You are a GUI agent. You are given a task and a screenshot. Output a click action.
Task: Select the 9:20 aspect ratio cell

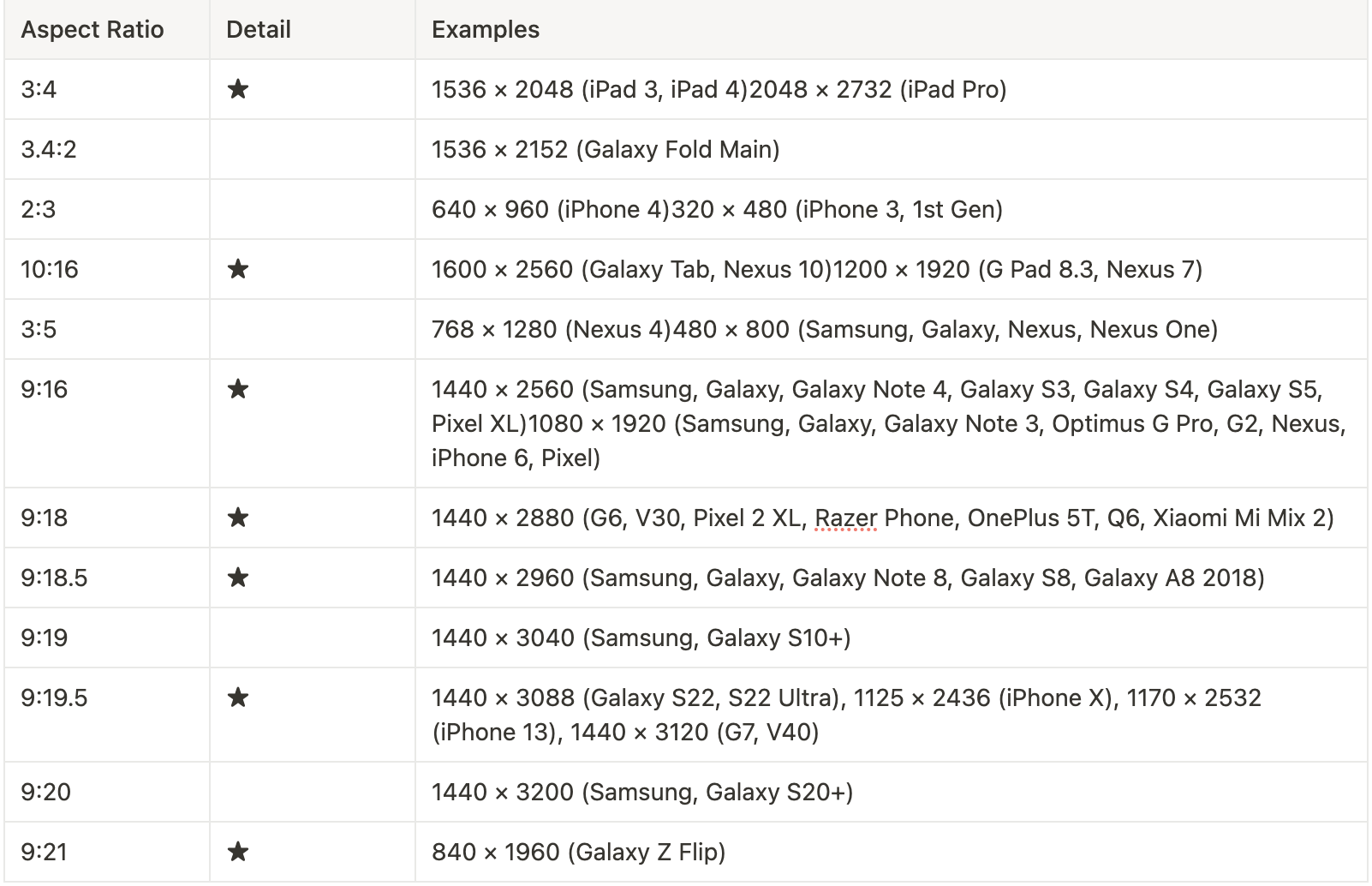107,792
